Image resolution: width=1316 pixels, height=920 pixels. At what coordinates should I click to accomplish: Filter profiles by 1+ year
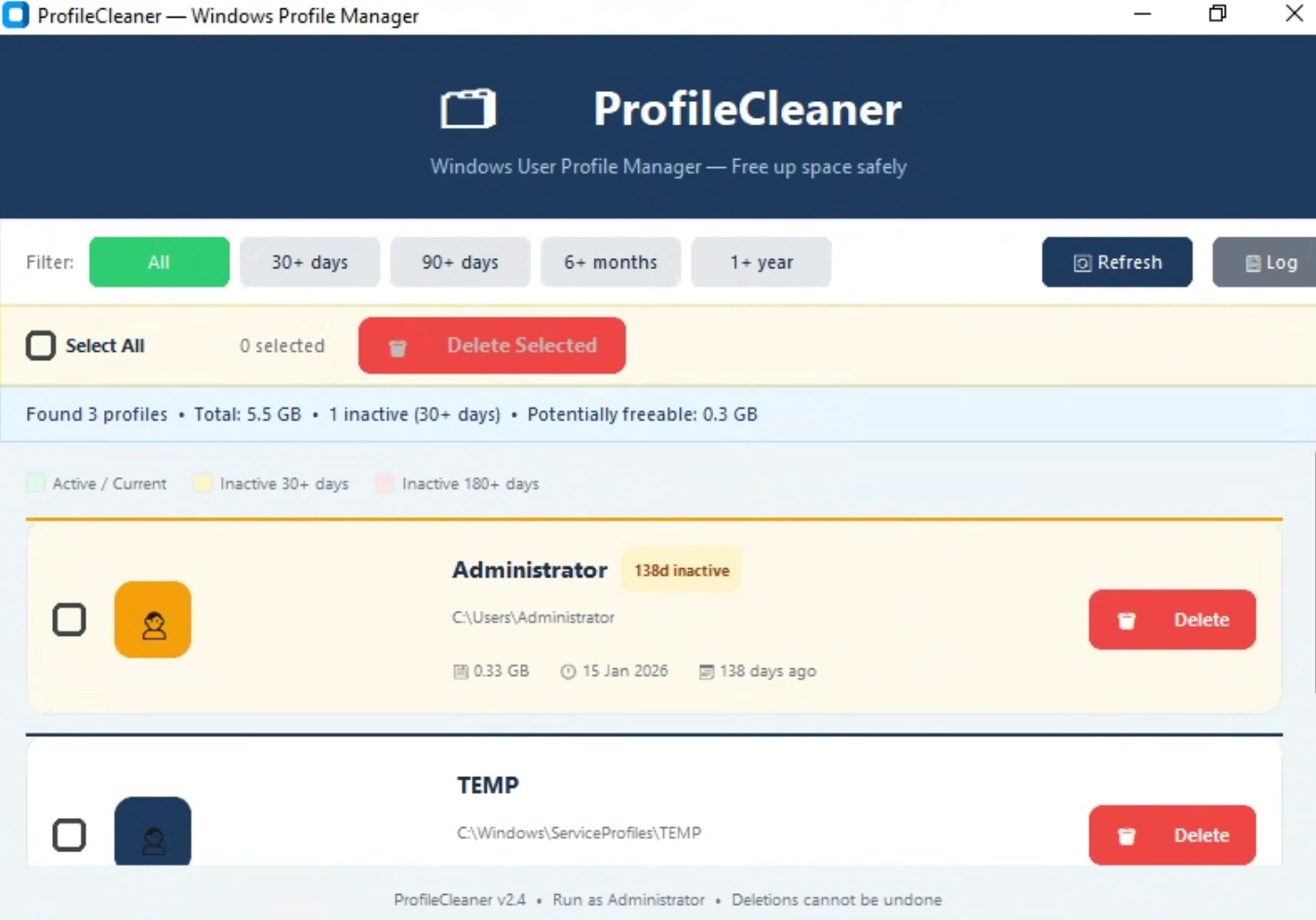click(x=762, y=262)
